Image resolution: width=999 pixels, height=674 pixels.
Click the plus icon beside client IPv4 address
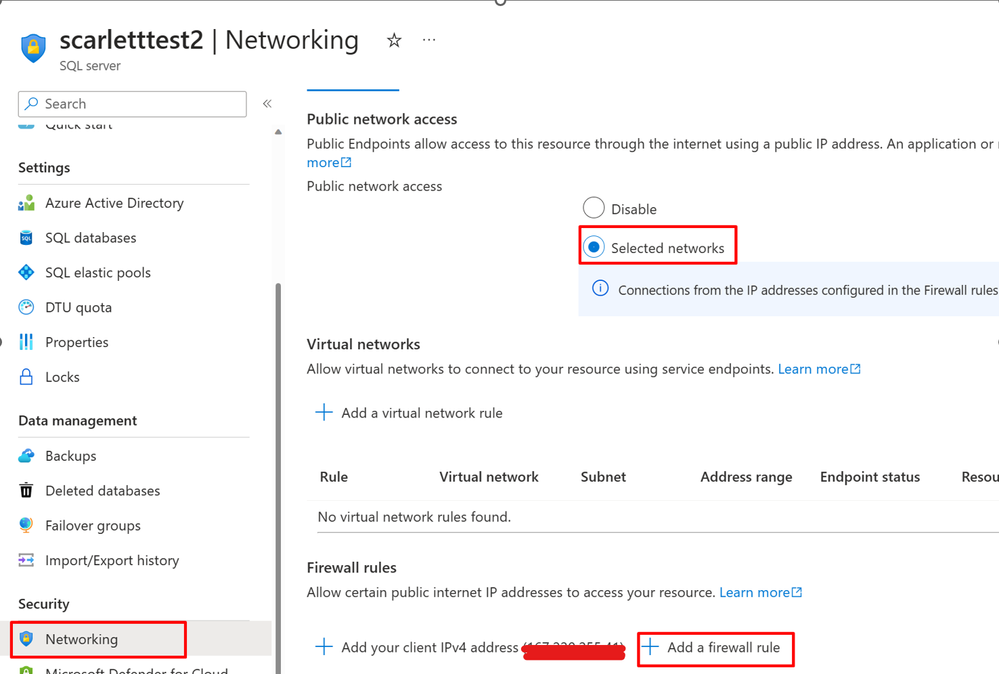pos(324,647)
